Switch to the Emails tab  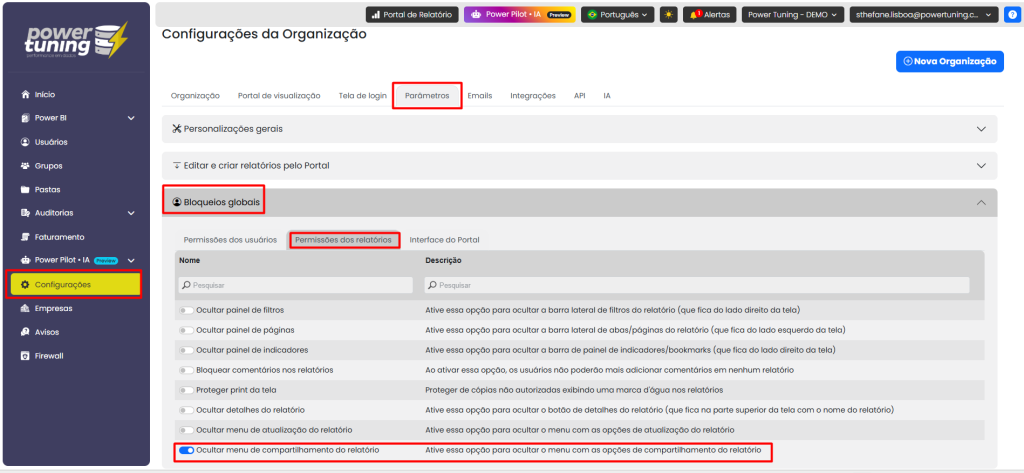(x=479, y=95)
